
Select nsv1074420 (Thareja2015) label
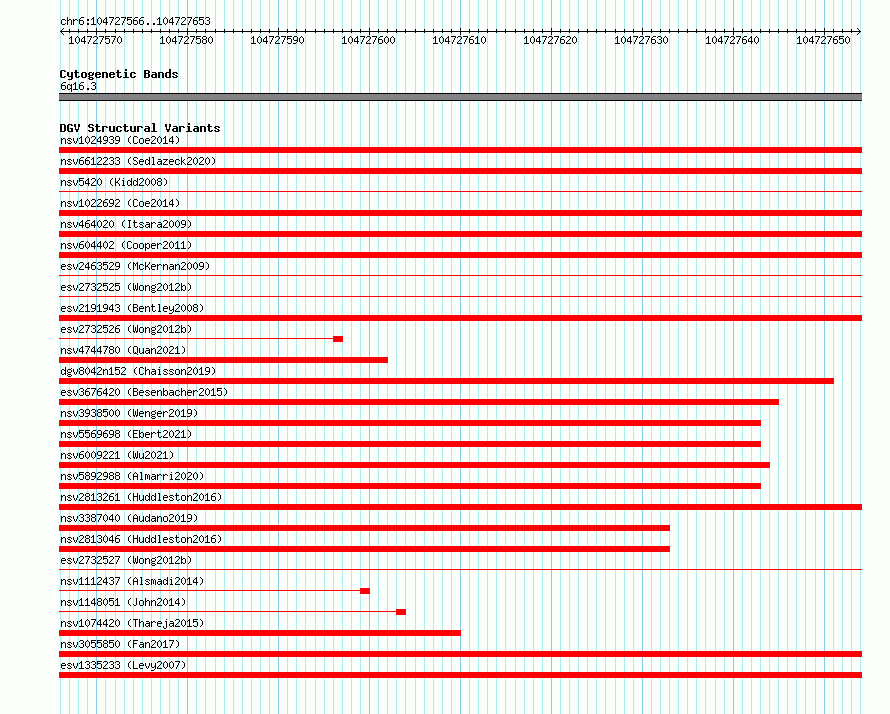tap(132, 623)
